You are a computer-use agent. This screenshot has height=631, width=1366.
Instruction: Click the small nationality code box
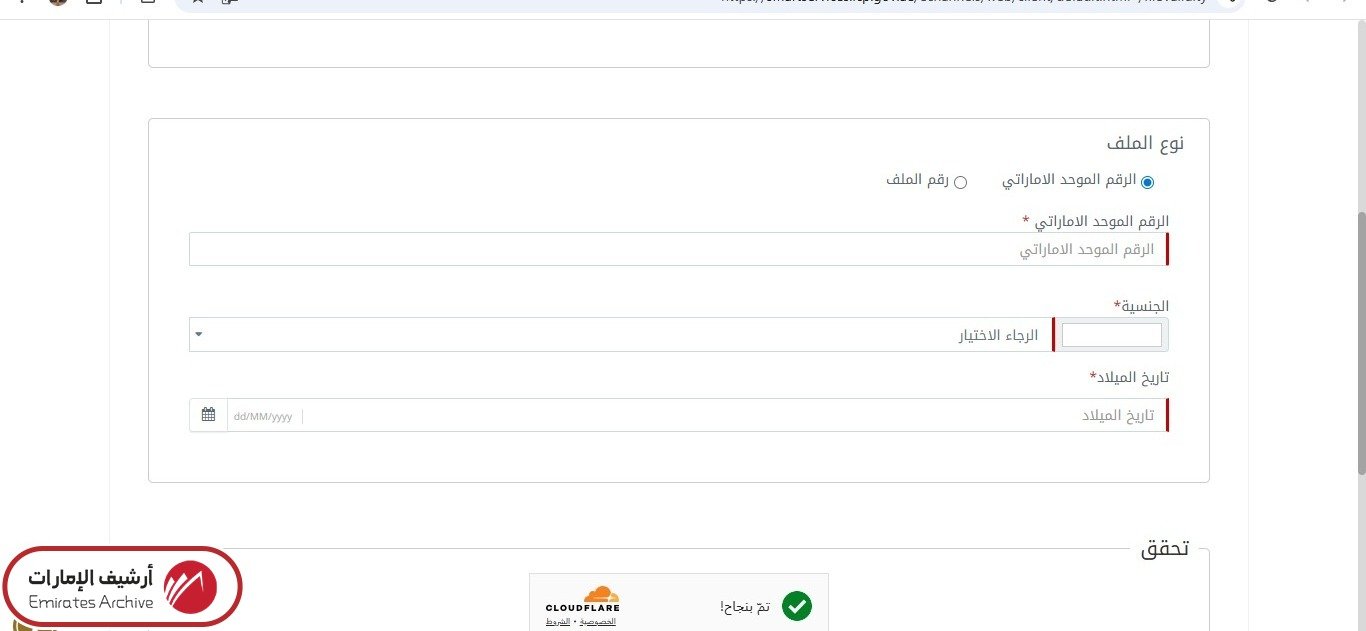pyautogui.click(x=1111, y=335)
